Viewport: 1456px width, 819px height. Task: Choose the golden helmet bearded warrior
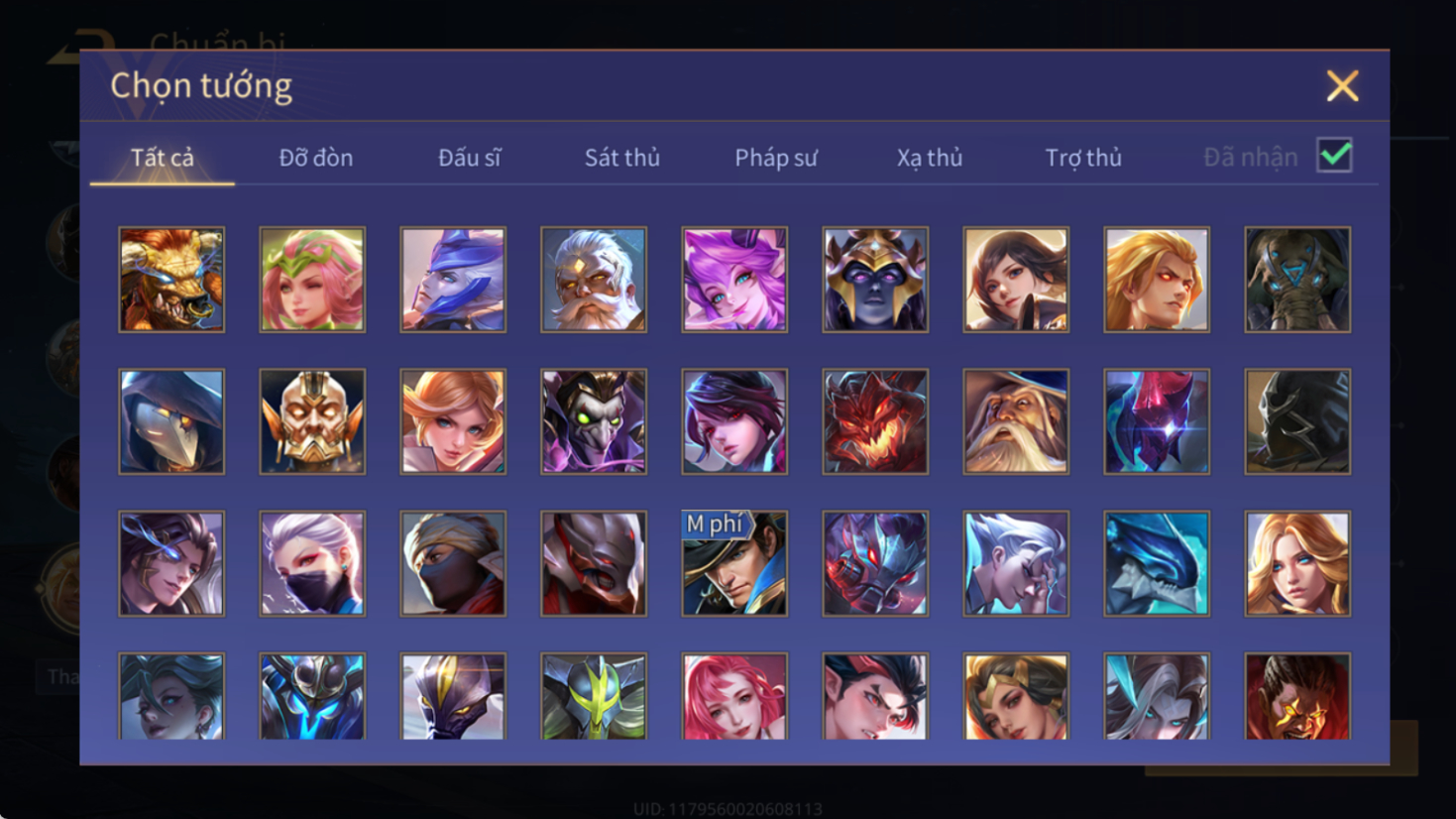[x=312, y=421]
